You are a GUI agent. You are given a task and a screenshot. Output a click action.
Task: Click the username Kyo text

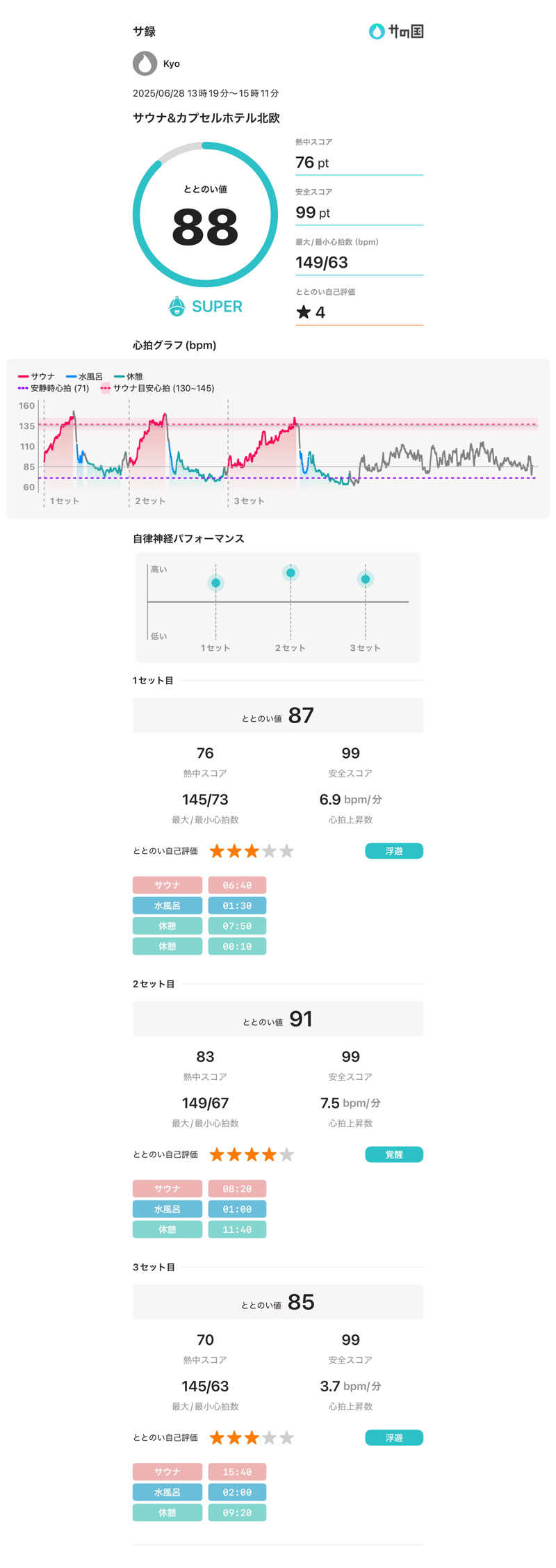click(x=171, y=64)
